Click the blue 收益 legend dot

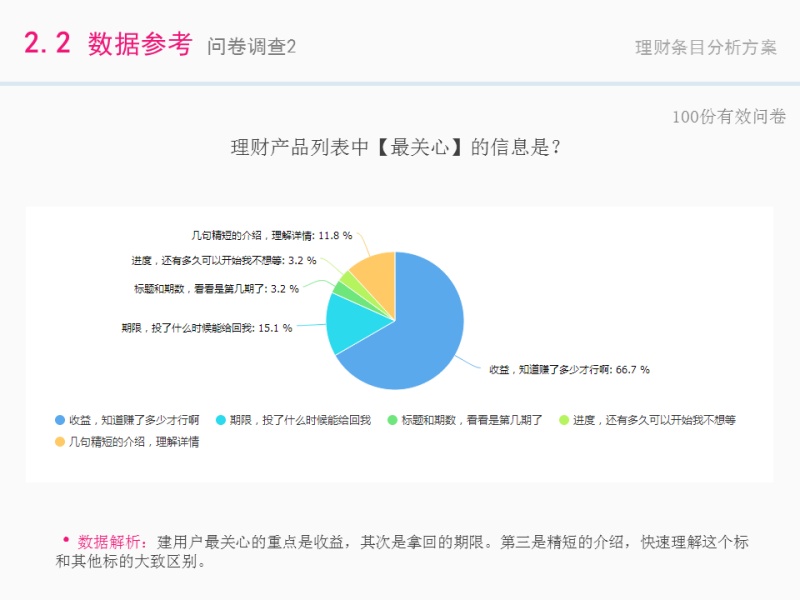pos(60,420)
